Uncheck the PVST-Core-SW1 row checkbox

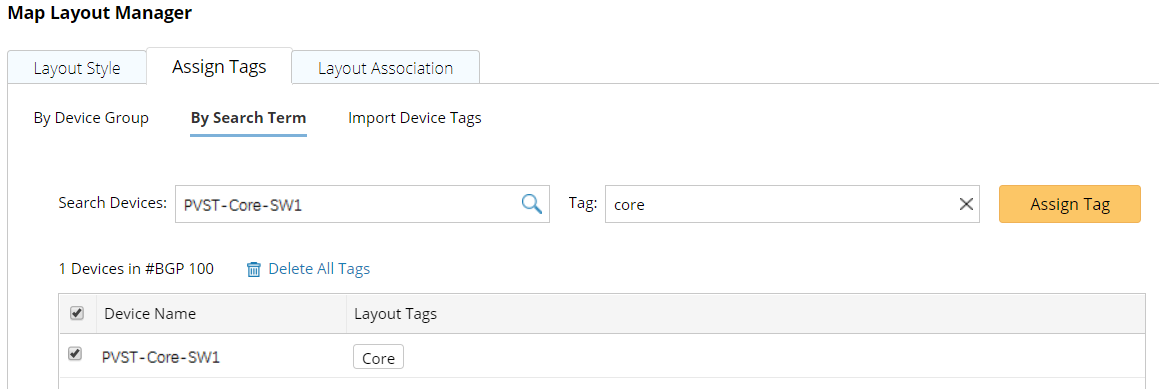(x=75, y=354)
